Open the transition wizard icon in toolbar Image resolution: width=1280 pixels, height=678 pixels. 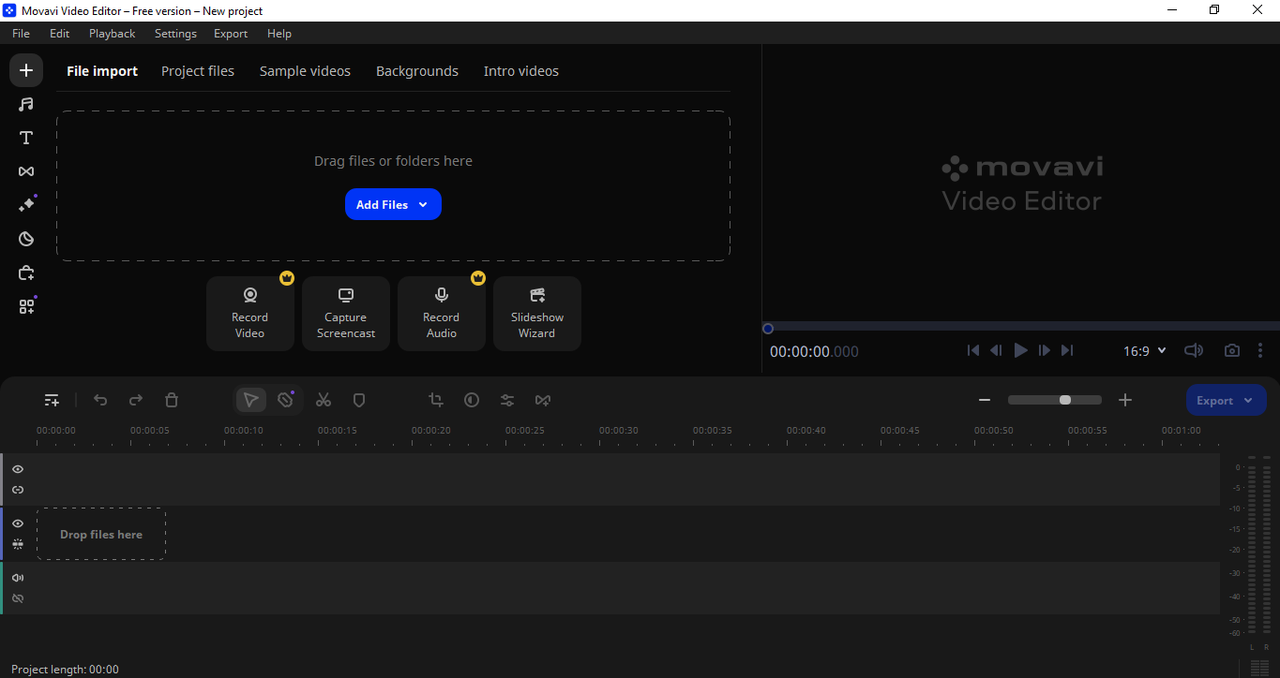click(543, 400)
